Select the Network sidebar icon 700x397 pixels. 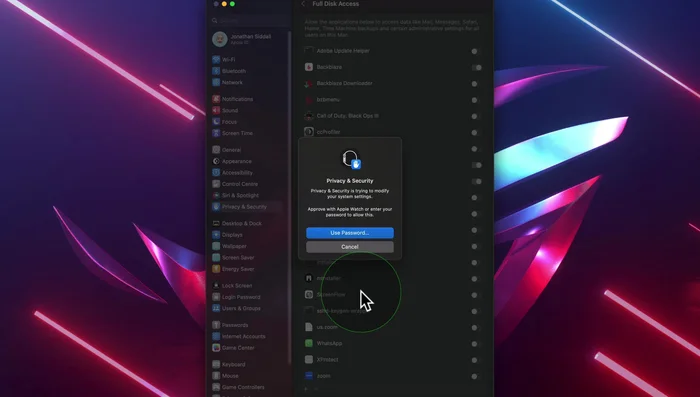(216, 83)
